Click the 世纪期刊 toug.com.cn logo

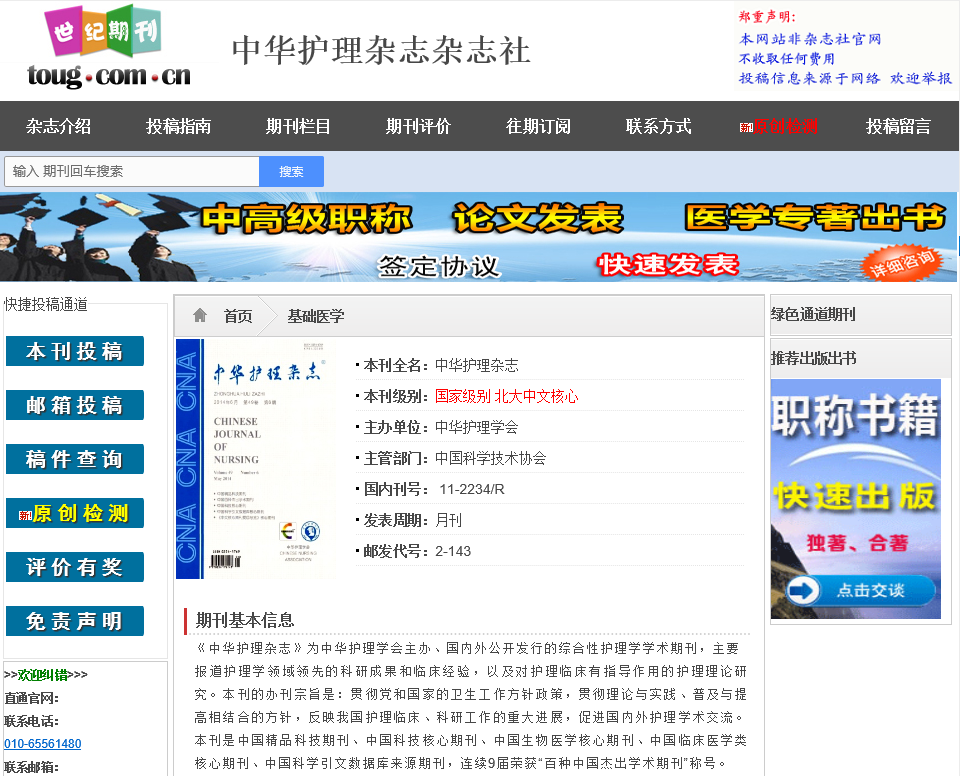tap(108, 47)
